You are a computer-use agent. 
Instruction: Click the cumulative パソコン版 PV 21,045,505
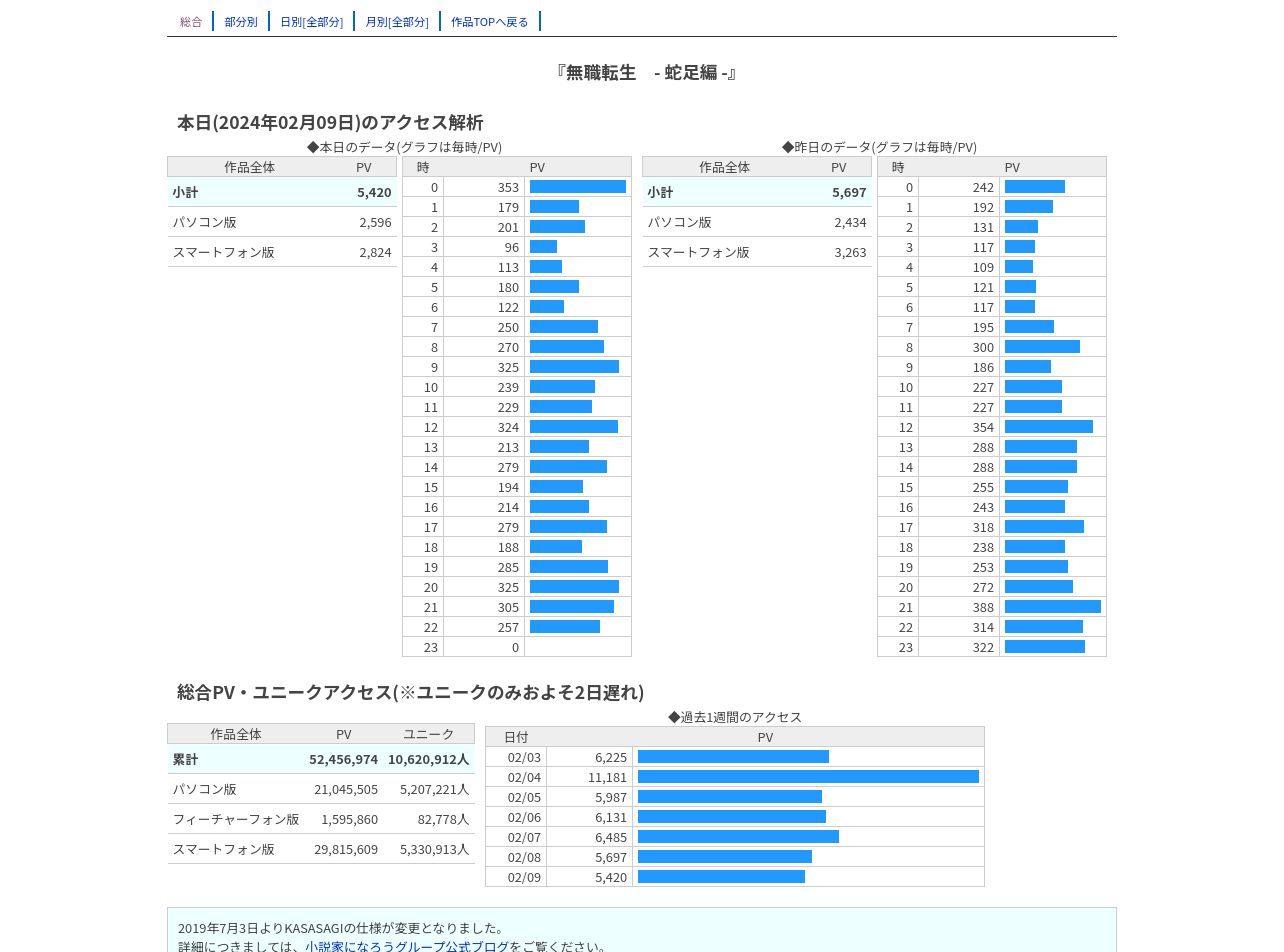(x=346, y=789)
